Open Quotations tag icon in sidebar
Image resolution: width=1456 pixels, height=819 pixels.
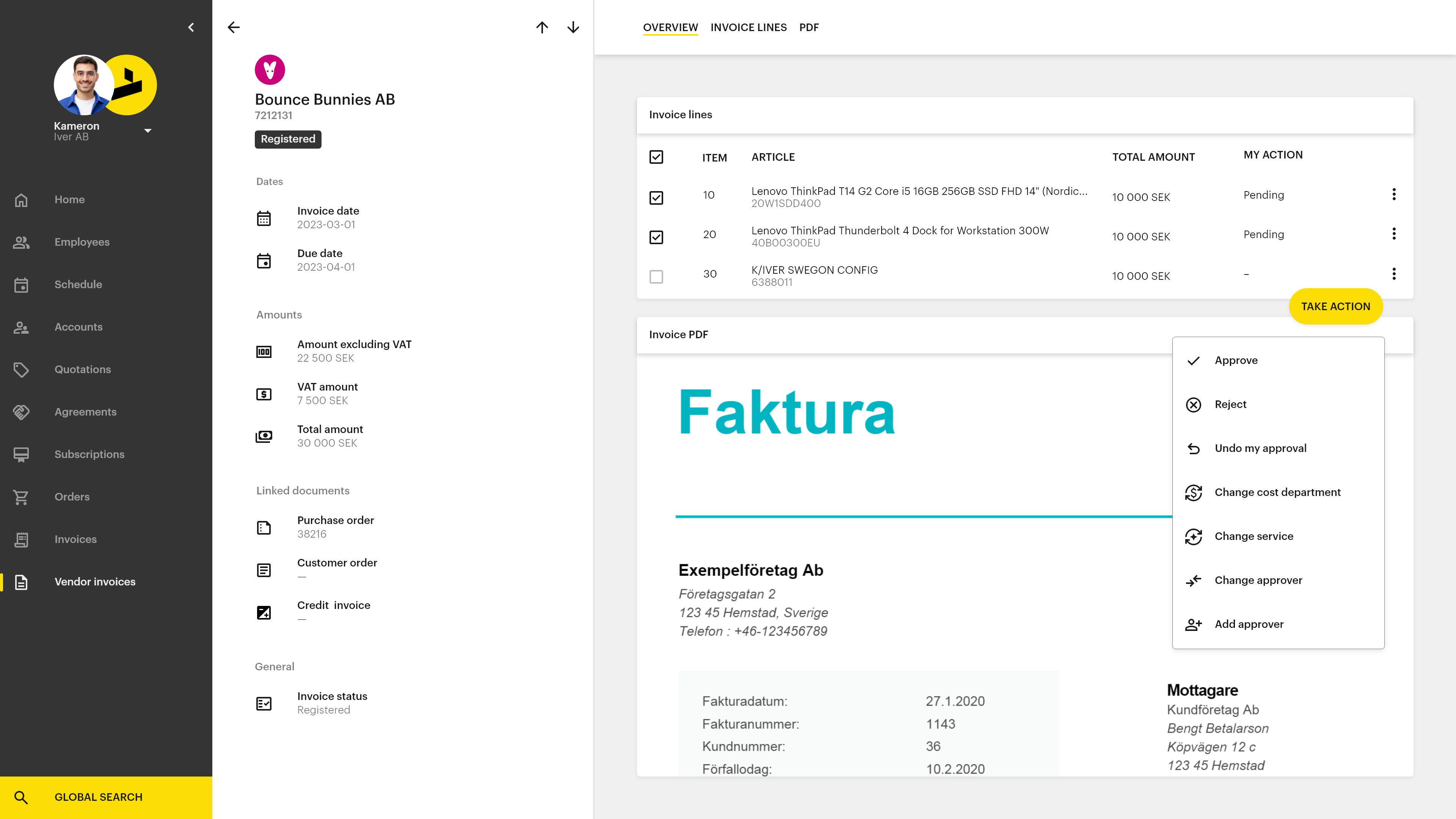21,370
